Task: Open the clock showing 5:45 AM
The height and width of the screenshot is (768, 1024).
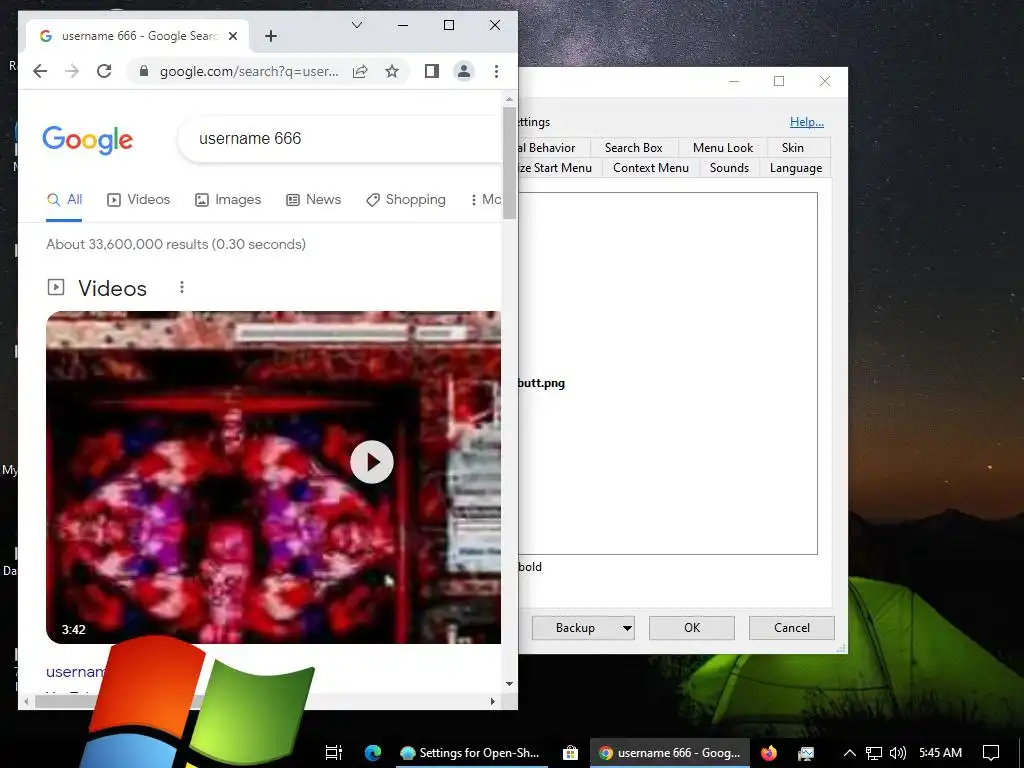Action: click(x=940, y=753)
